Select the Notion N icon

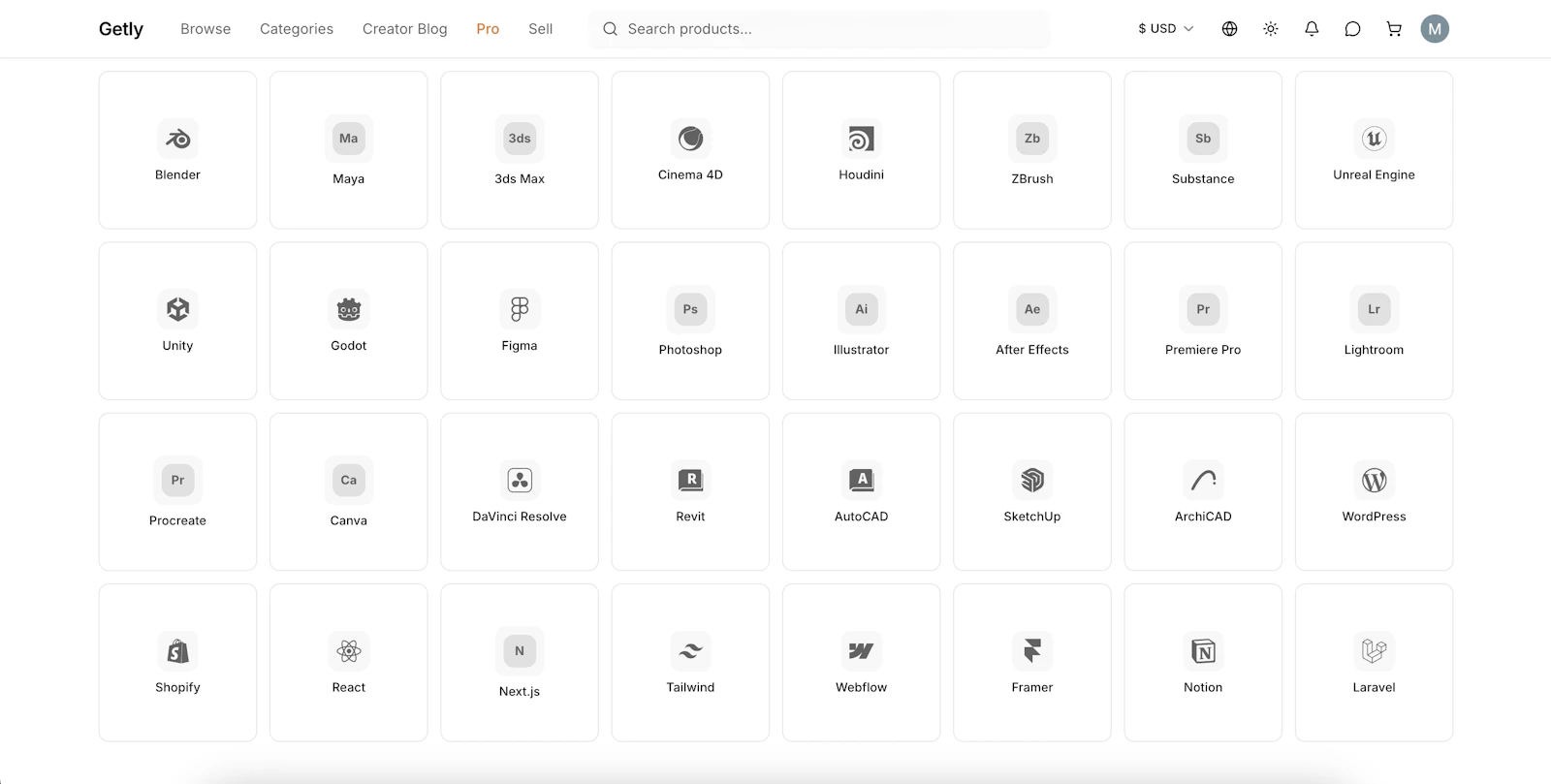point(1203,651)
